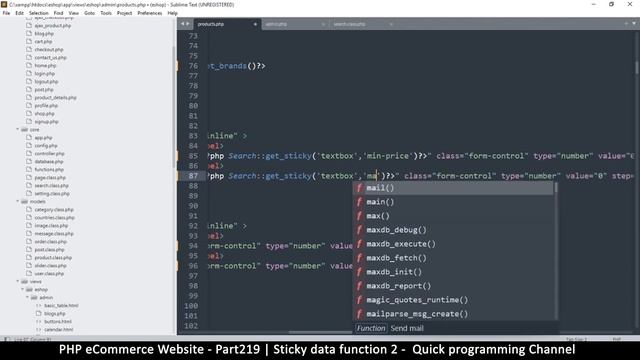Open blogs.php in admin folder
Screen dimensions: 640x360
click(55, 313)
